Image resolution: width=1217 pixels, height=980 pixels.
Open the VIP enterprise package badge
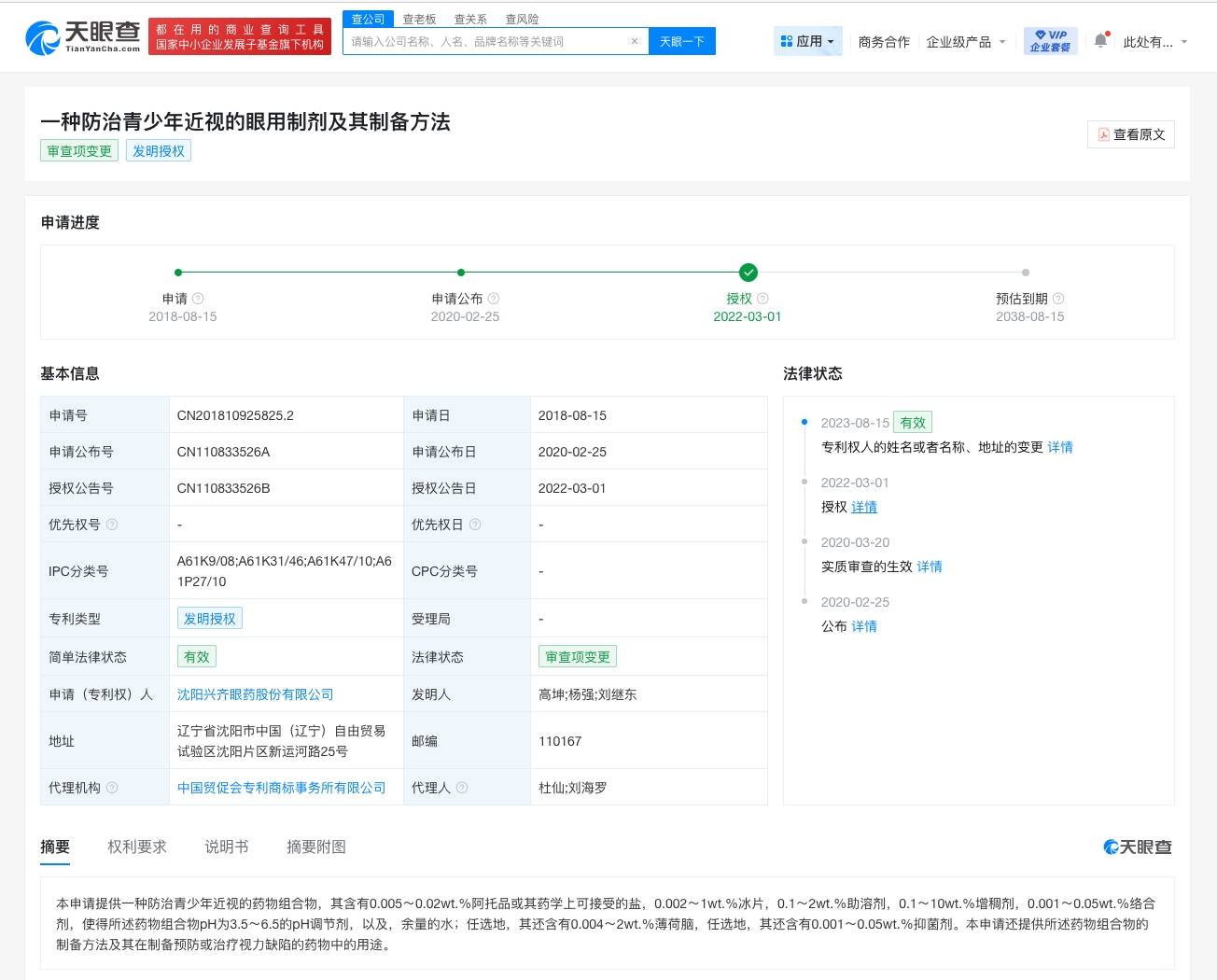[x=1050, y=41]
